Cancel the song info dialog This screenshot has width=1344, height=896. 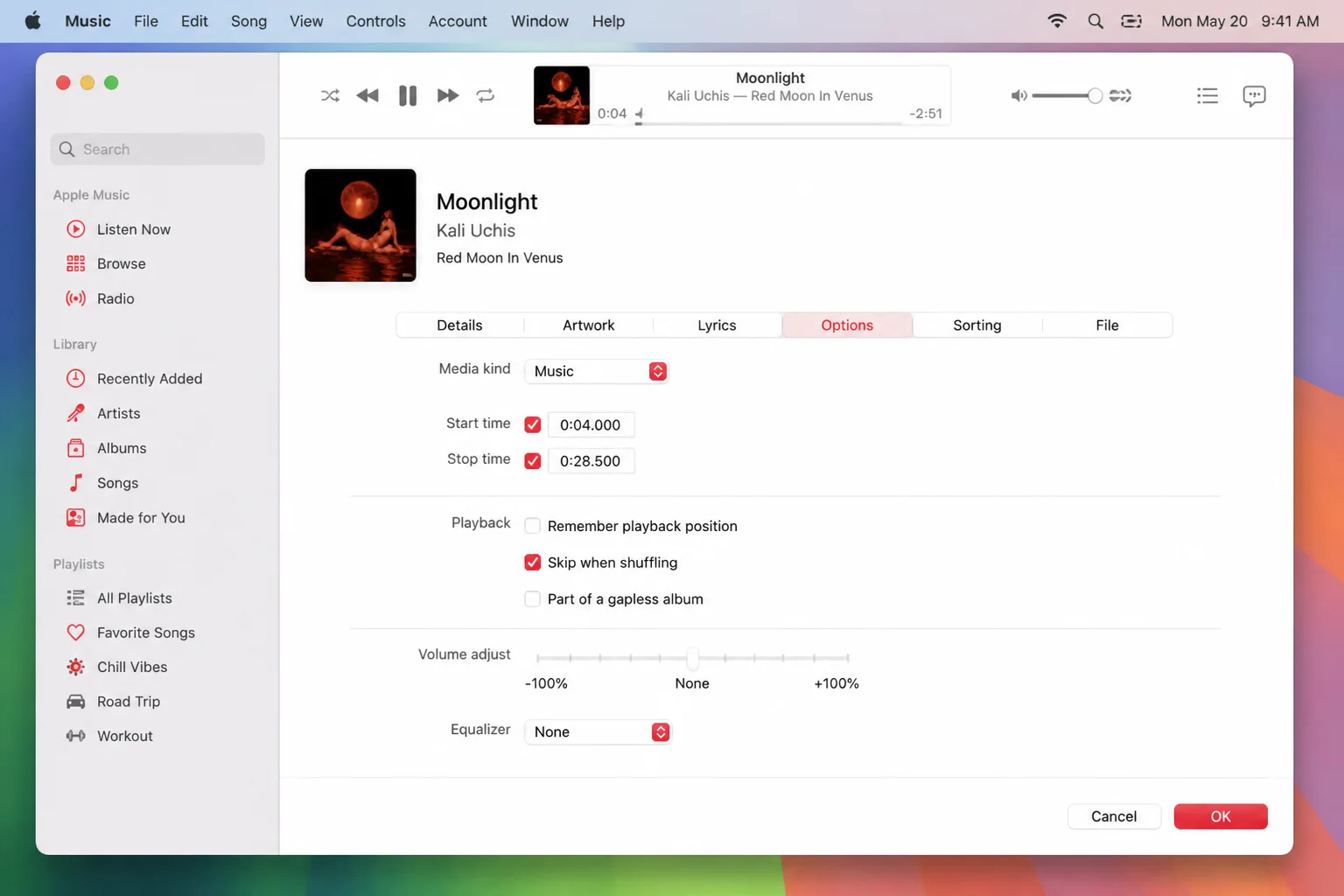point(1114,816)
